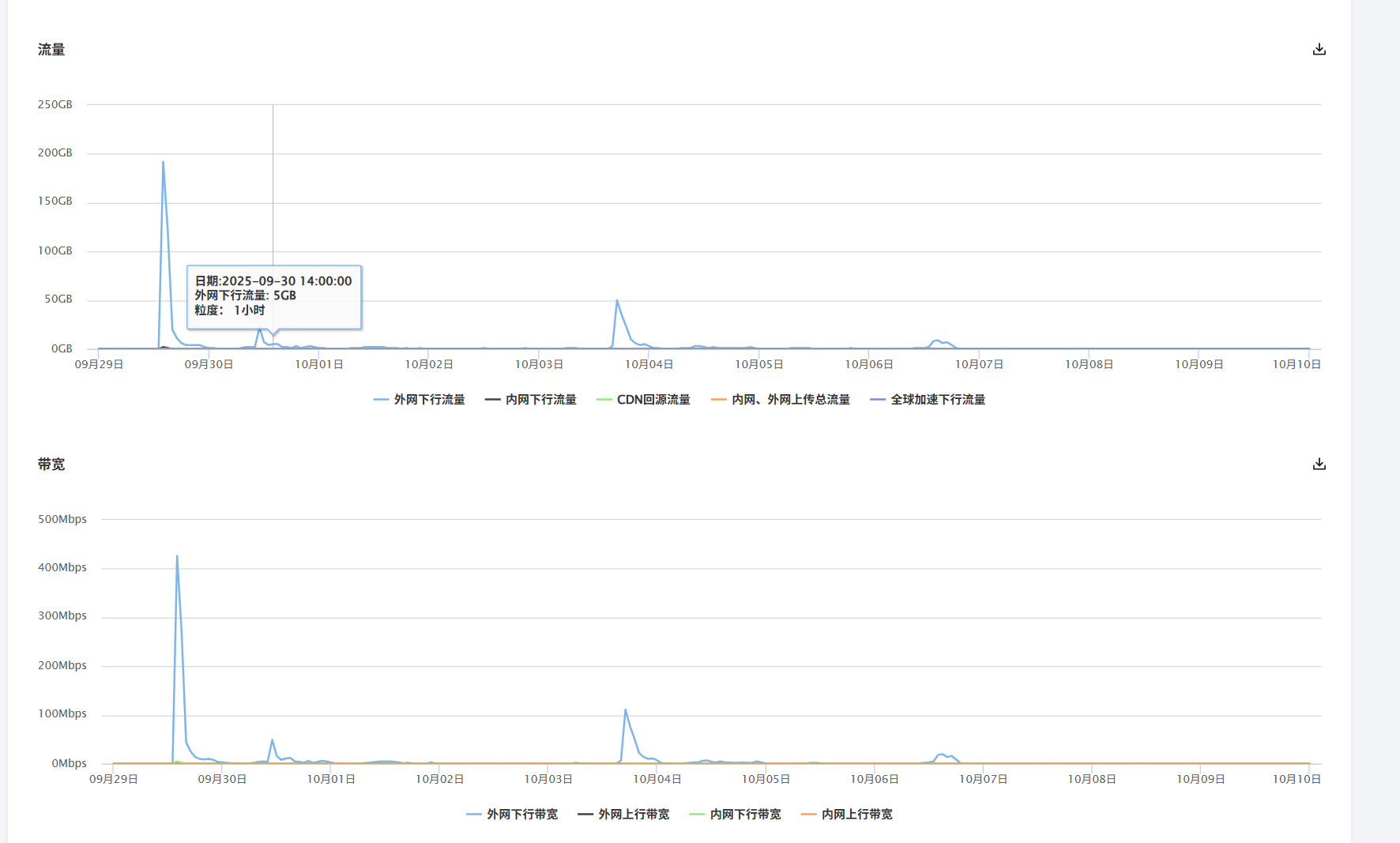Select the 100Mbps bandwidth spike before 10月04日

[626, 710]
